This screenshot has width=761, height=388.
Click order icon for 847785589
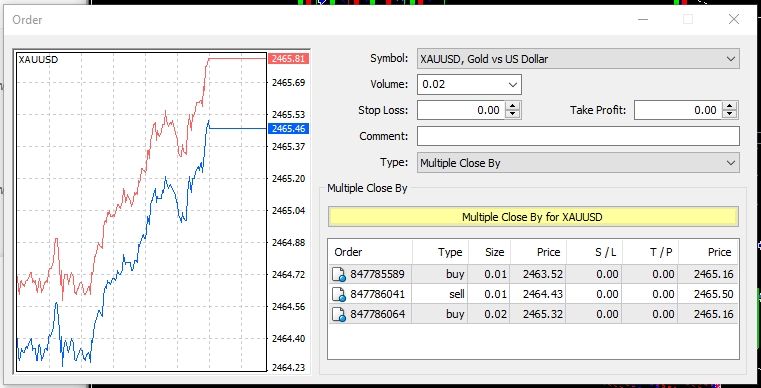[x=338, y=275]
